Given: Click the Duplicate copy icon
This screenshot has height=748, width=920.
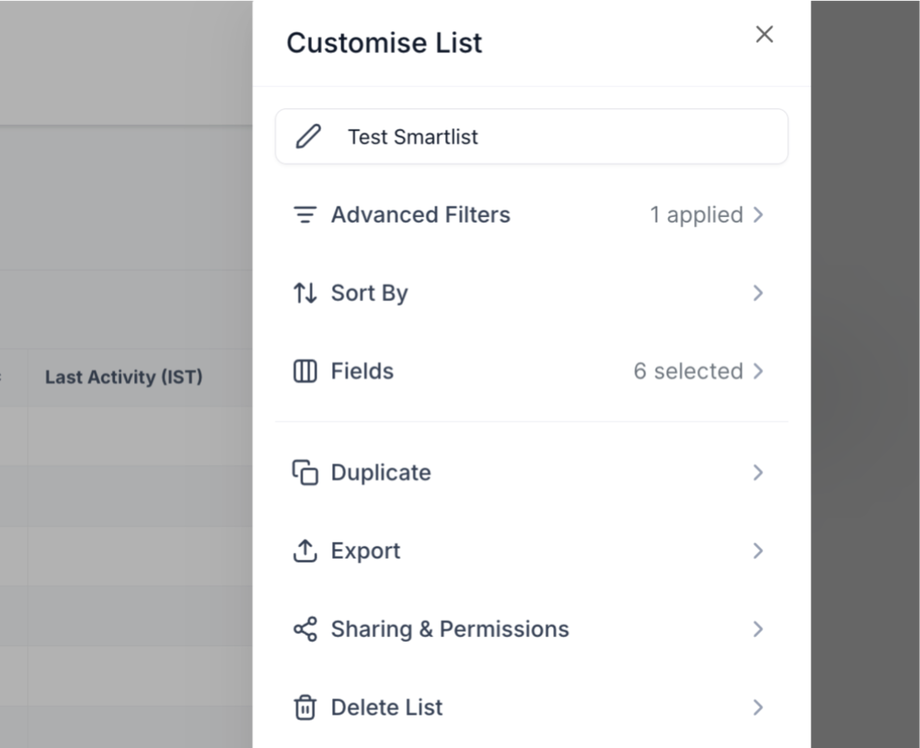Looking at the screenshot, I should [x=305, y=473].
